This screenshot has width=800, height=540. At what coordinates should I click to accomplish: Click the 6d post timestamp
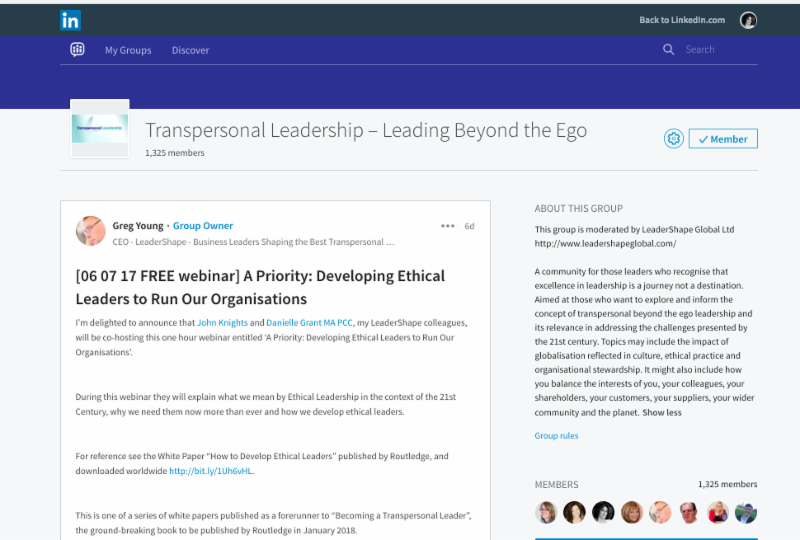click(469, 226)
